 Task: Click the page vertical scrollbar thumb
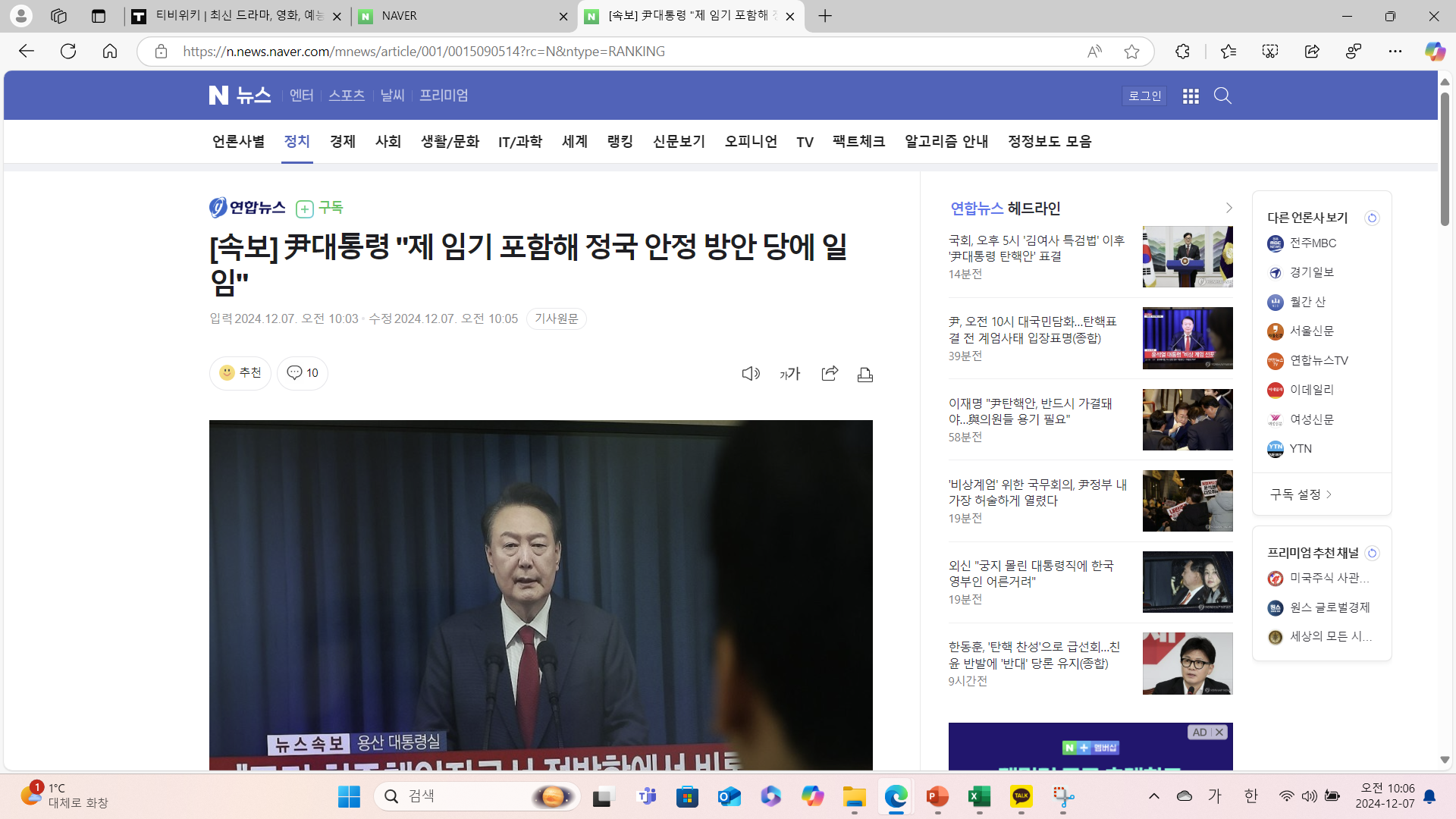1445,159
